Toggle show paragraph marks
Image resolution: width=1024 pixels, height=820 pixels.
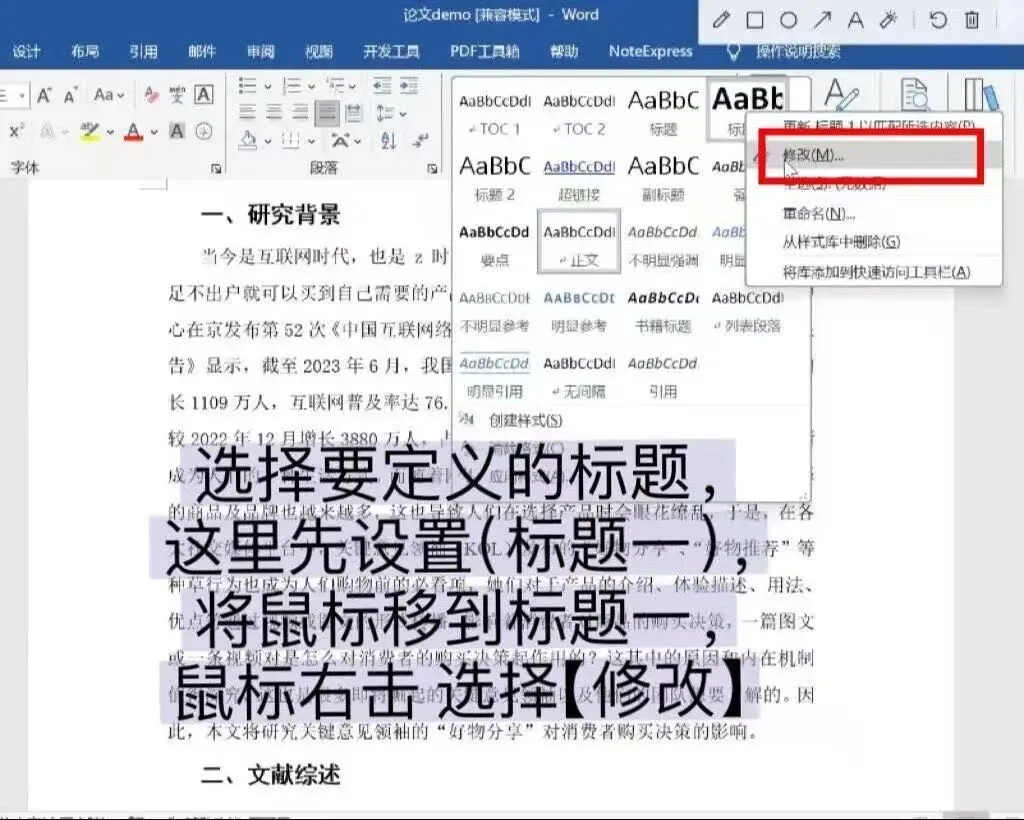coord(421,140)
